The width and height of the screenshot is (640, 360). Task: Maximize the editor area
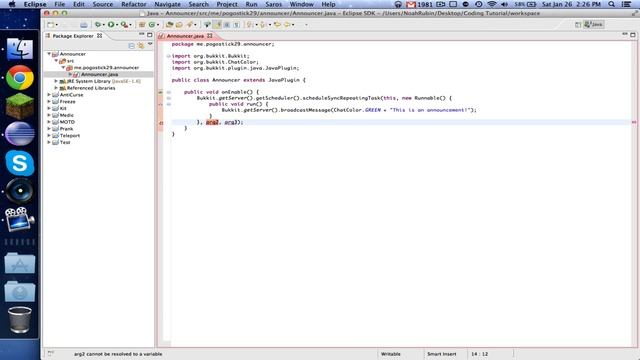coord(633,35)
